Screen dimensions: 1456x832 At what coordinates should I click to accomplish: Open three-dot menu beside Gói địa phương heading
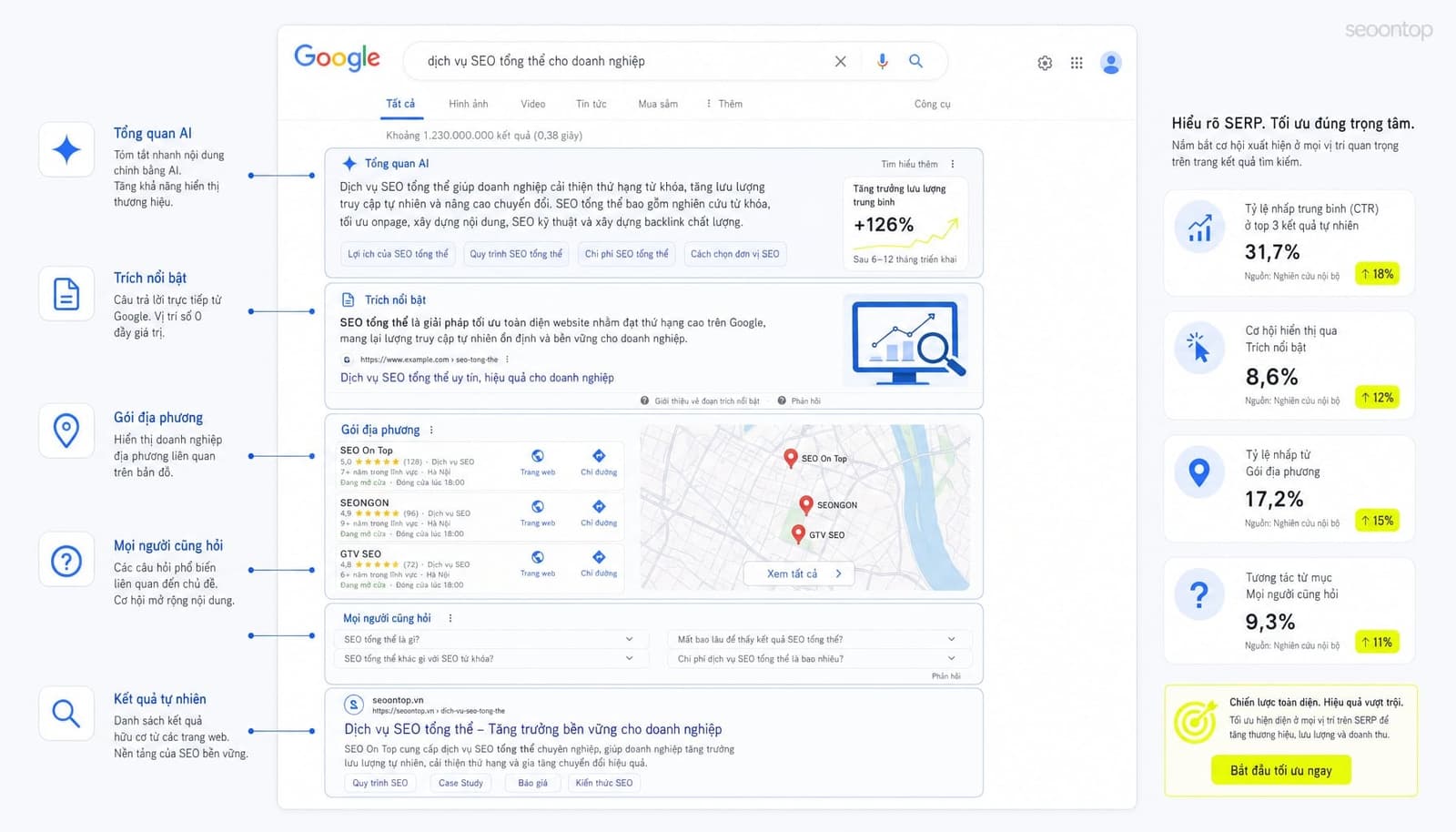[x=431, y=430]
